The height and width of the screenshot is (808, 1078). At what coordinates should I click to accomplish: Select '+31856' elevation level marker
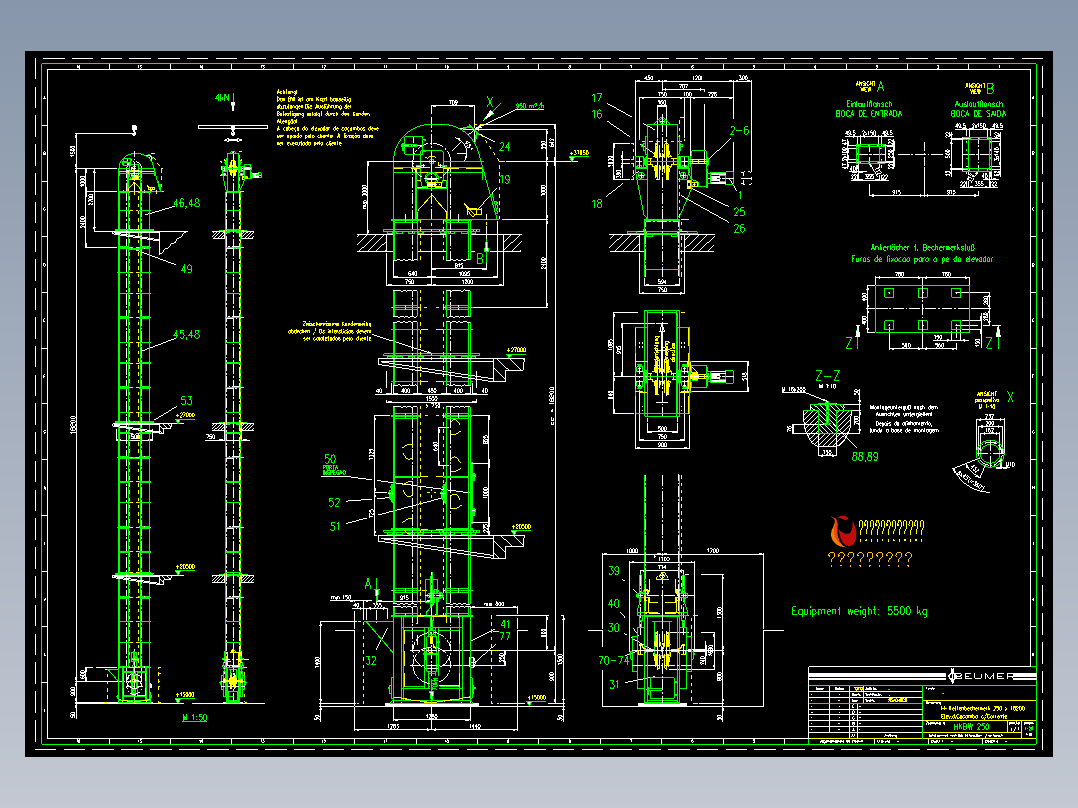pos(580,153)
